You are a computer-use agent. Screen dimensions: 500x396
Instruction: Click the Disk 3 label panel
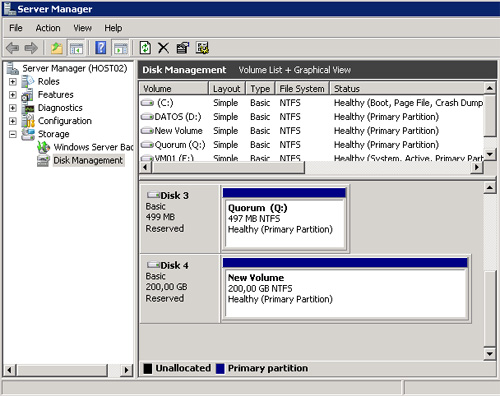[x=180, y=218]
